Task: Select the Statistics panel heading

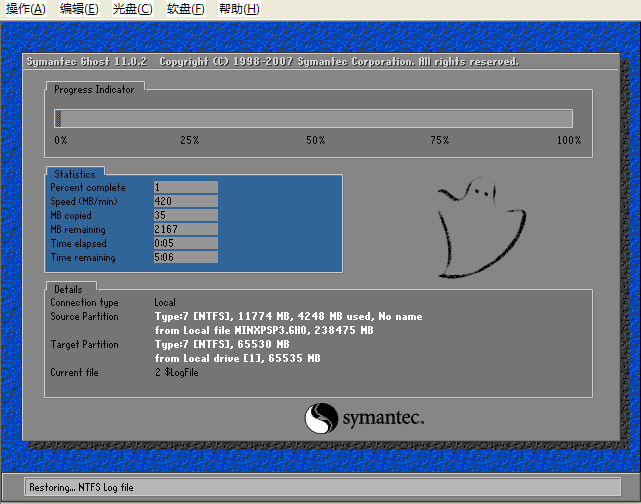Action: click(75, 174)
